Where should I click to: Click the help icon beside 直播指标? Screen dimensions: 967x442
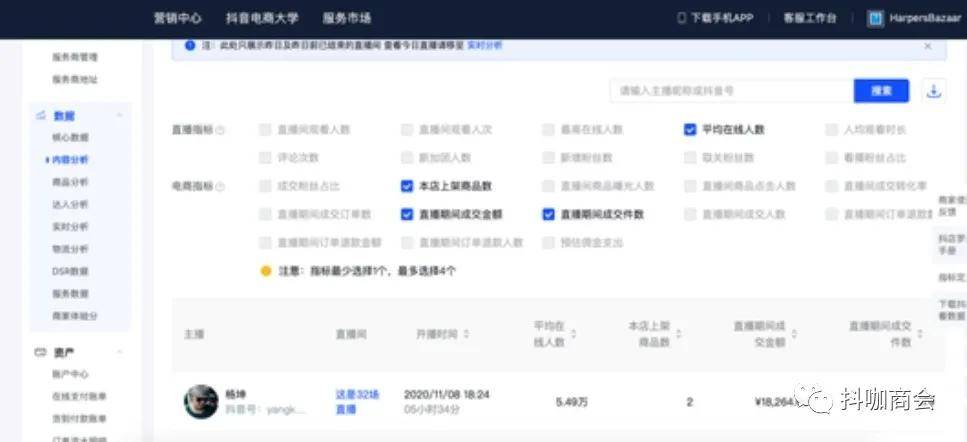(221, 131)
